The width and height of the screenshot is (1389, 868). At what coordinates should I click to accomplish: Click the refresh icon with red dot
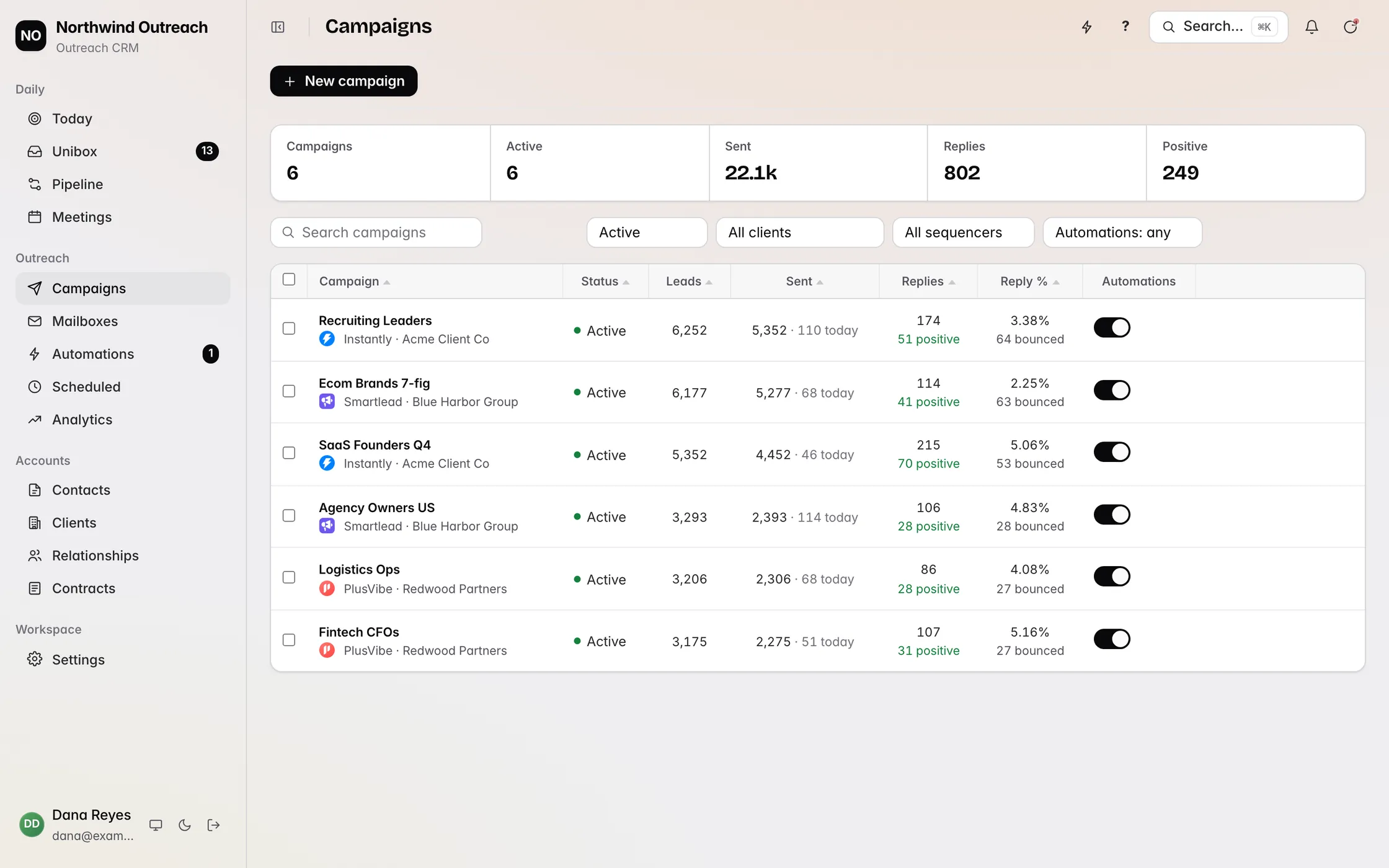click(1350, 27)
